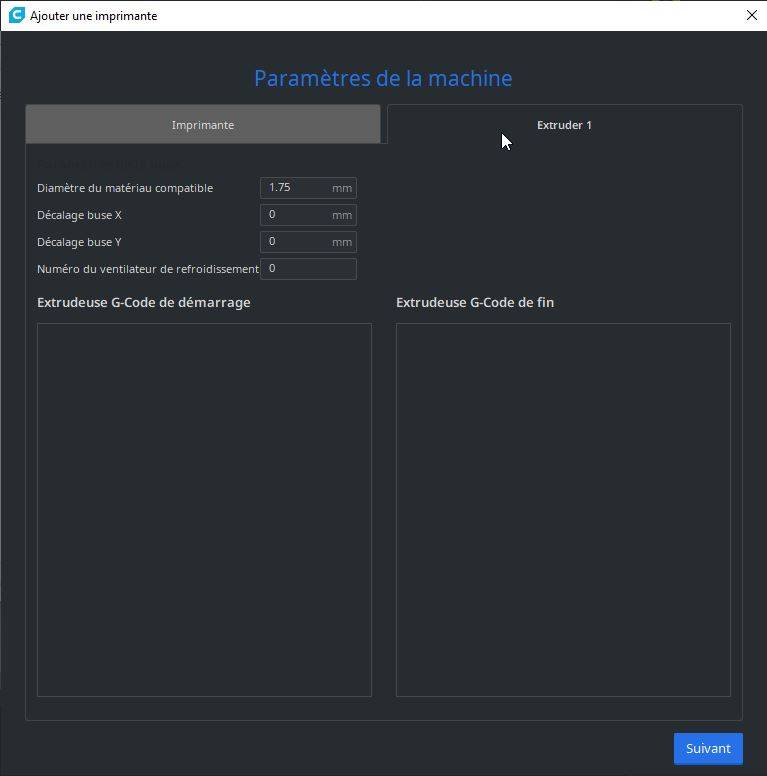
Task: Click inside the end G-Code text box
Action: coord(563,510)
